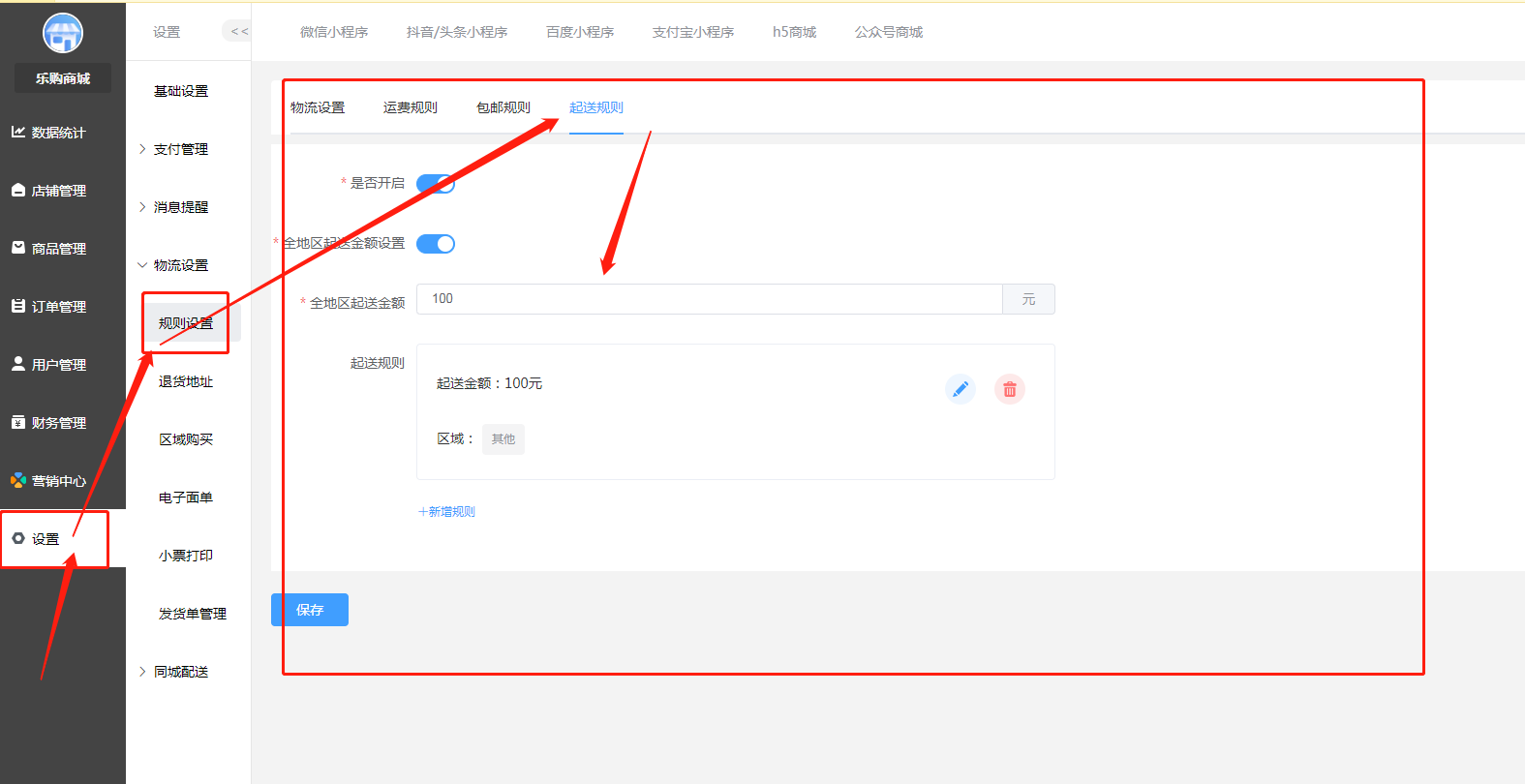Viewport: 1525px width, 784px height.
Task: Switch to the 包邮规则 tab
Action: click(503, 107)
